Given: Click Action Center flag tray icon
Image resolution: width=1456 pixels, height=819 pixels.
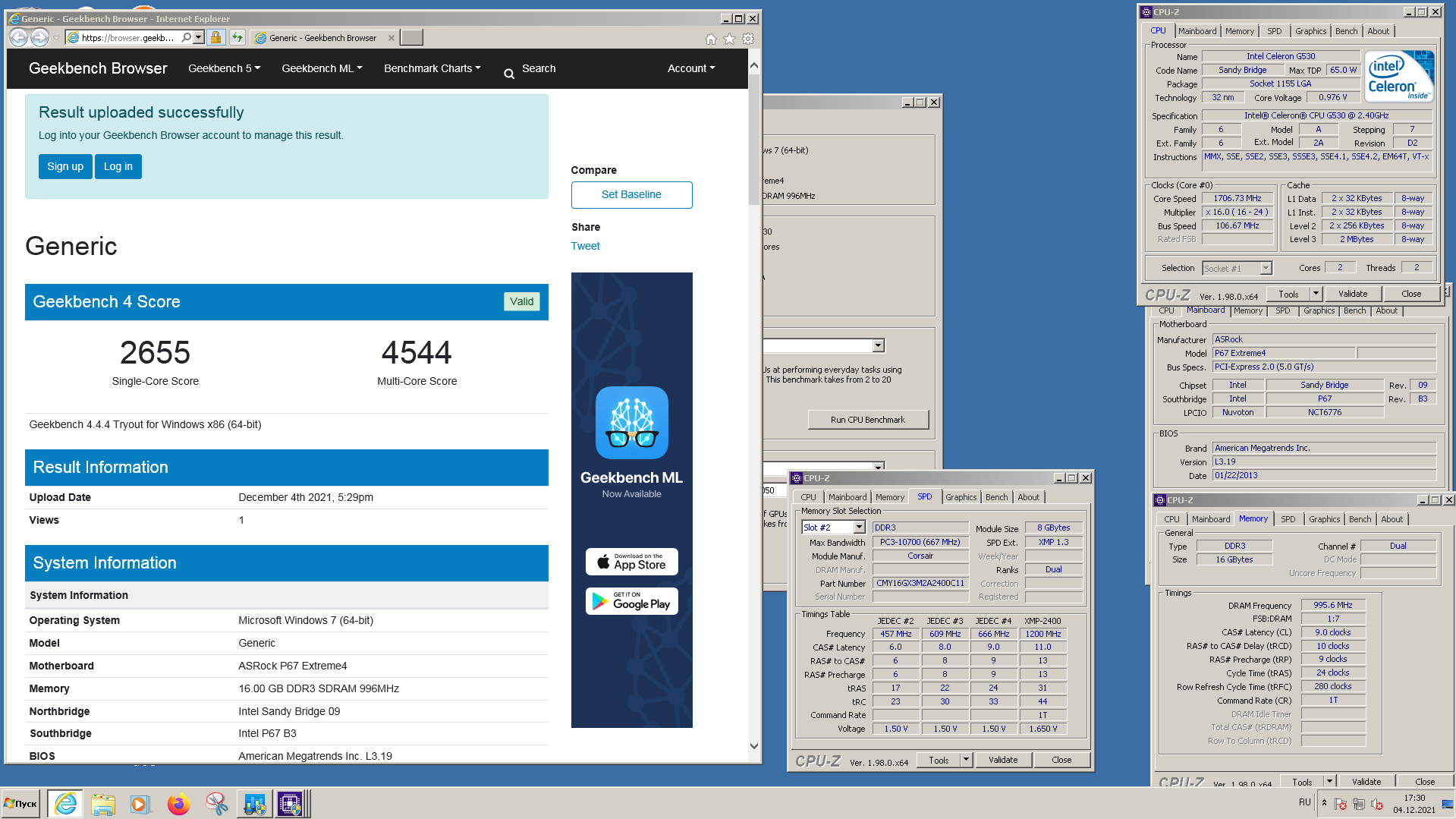Looking at the screenshot, I should click(1341, 804).
